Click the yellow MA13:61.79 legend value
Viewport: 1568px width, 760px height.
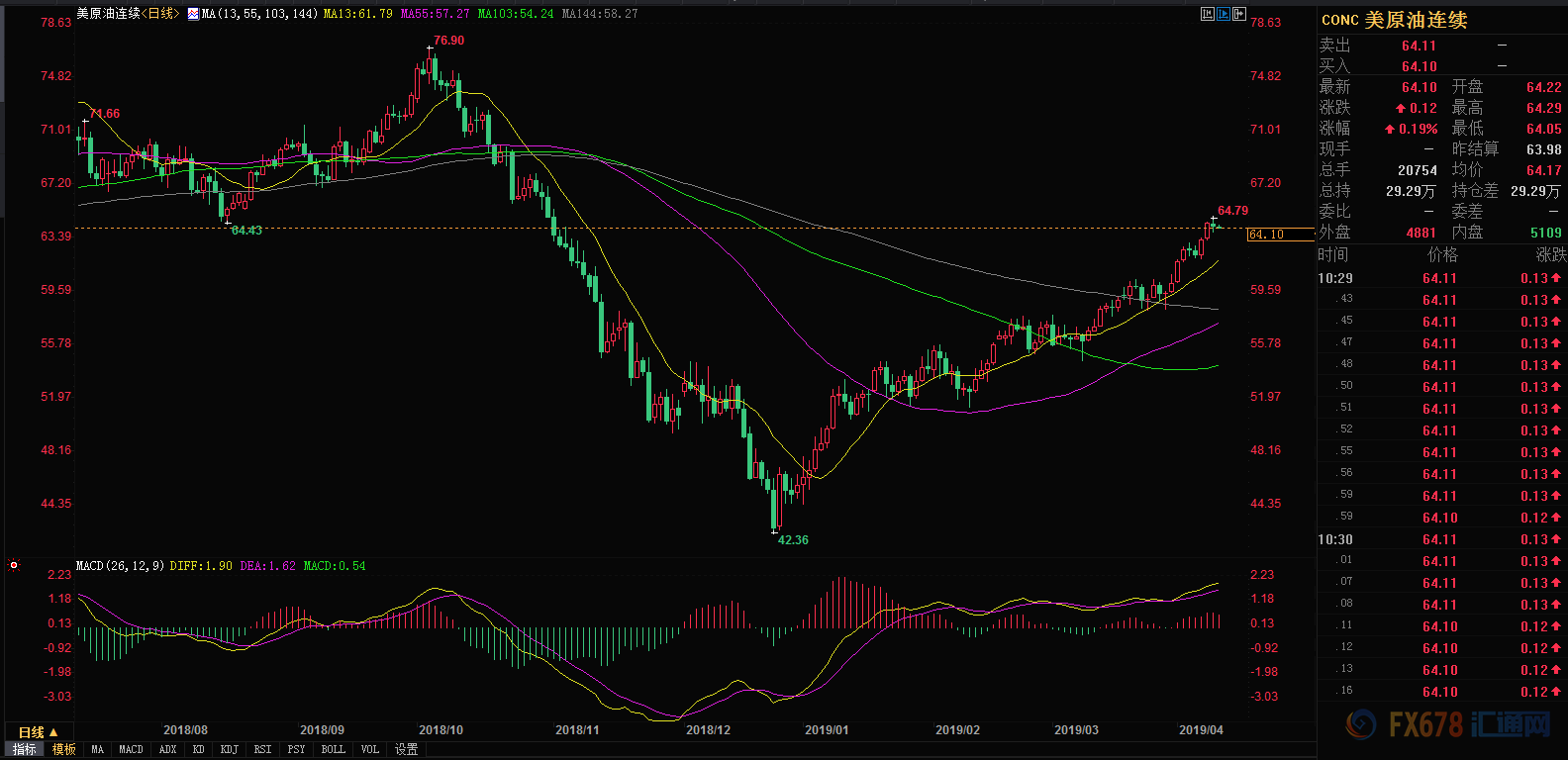pyautogui.click(x=358, y=14)
